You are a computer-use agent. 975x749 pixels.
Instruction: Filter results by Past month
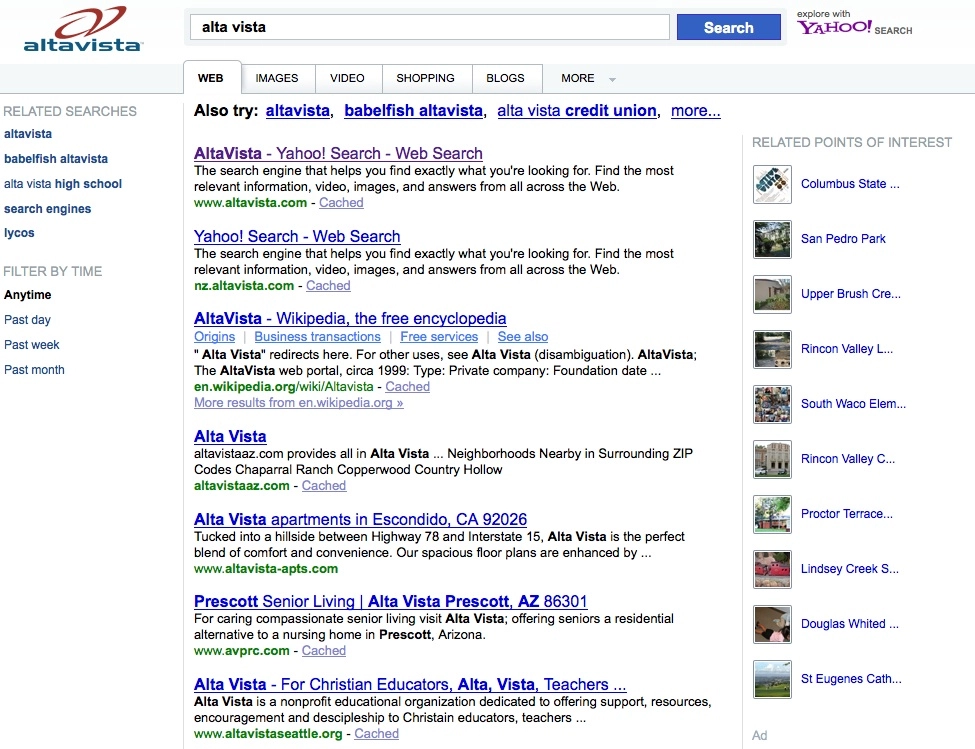click(34, 369)
